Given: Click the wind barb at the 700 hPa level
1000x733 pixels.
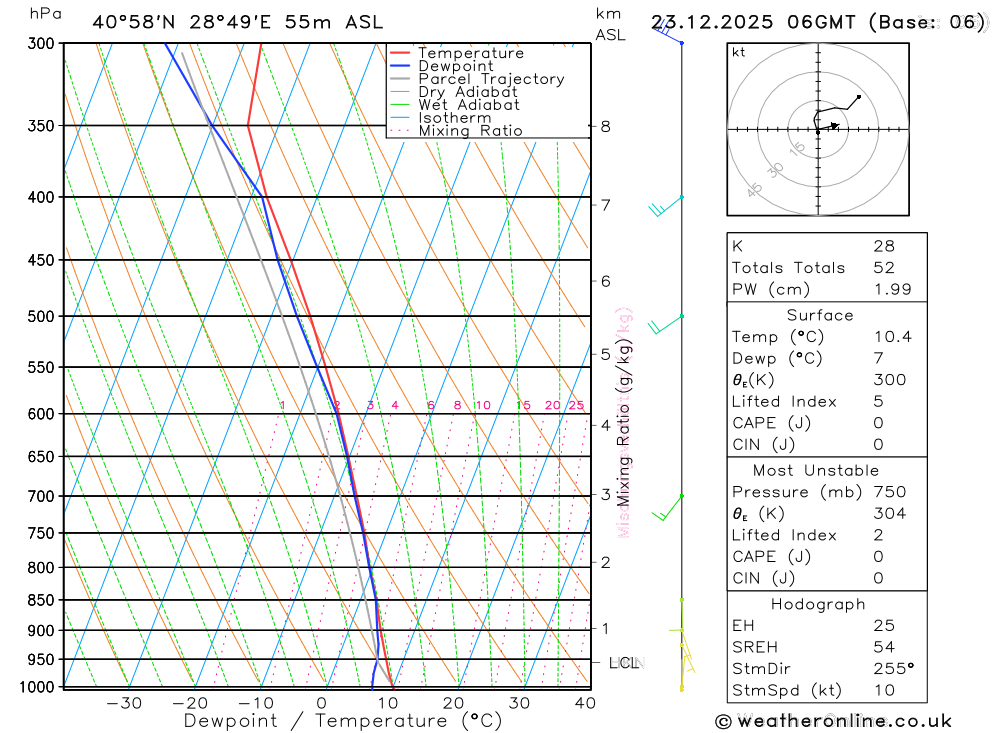Looking at the screenshot, I should (x=667, y=507).
